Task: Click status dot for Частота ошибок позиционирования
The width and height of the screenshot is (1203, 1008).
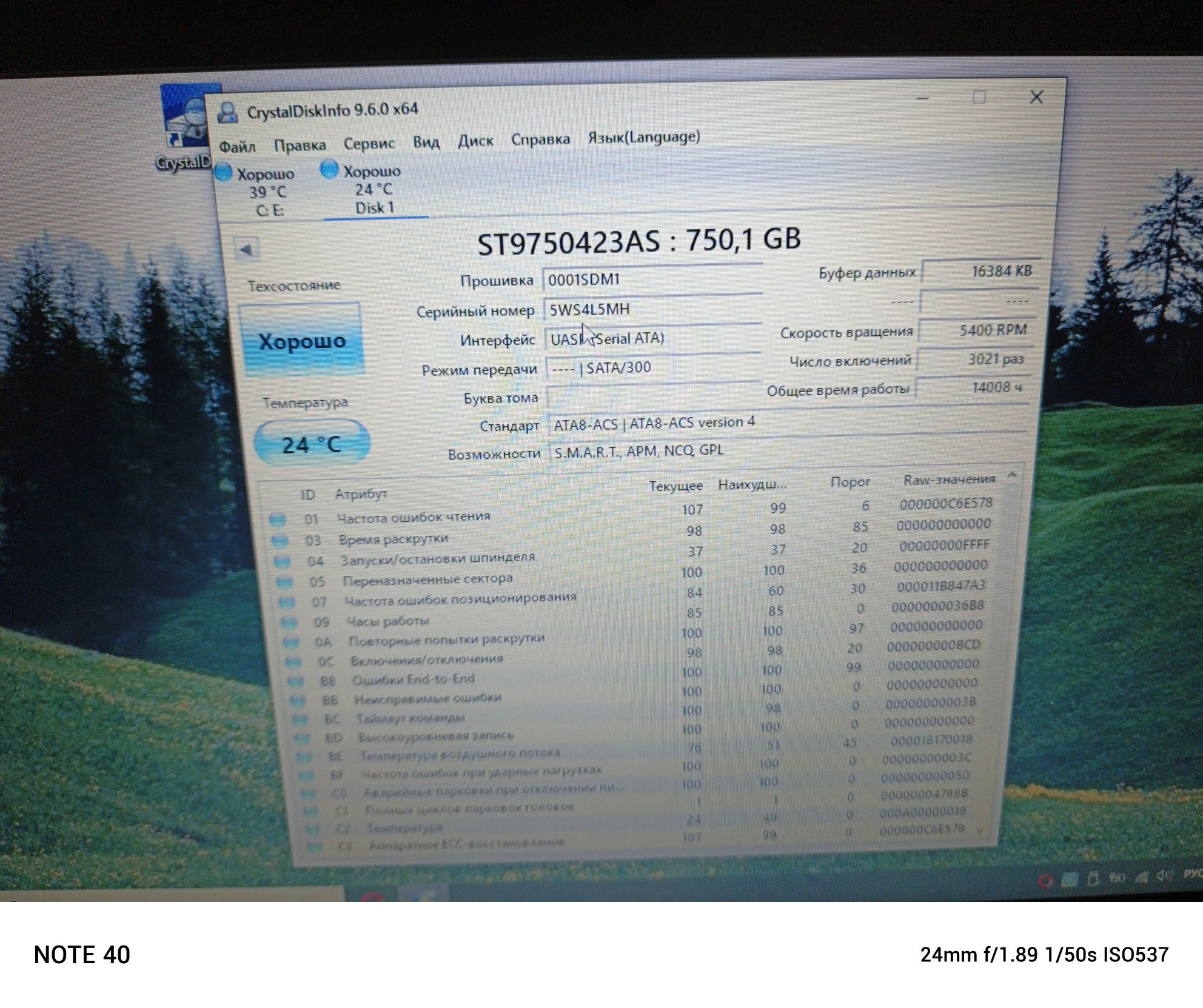Action: tap(287, 602)
